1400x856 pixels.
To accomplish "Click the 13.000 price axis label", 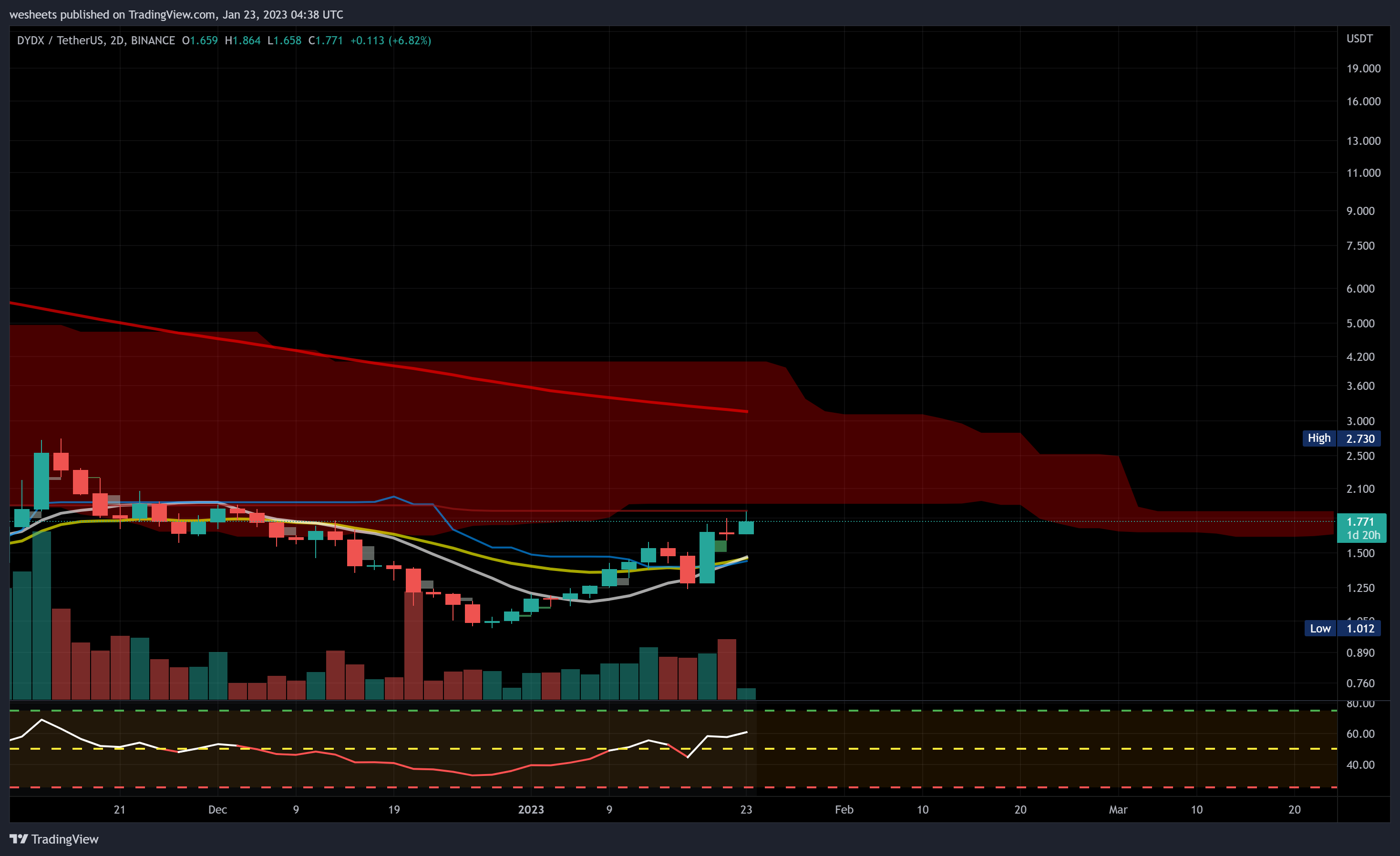I will point(1364,141).
